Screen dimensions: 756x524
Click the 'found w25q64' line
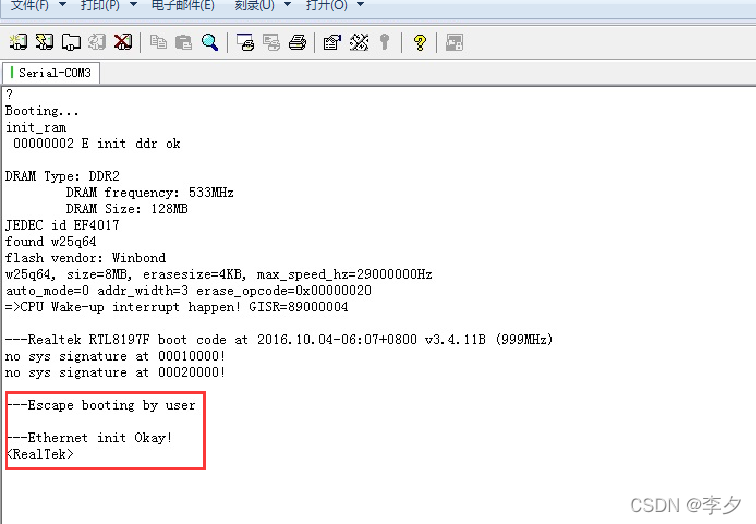point(51,242)
